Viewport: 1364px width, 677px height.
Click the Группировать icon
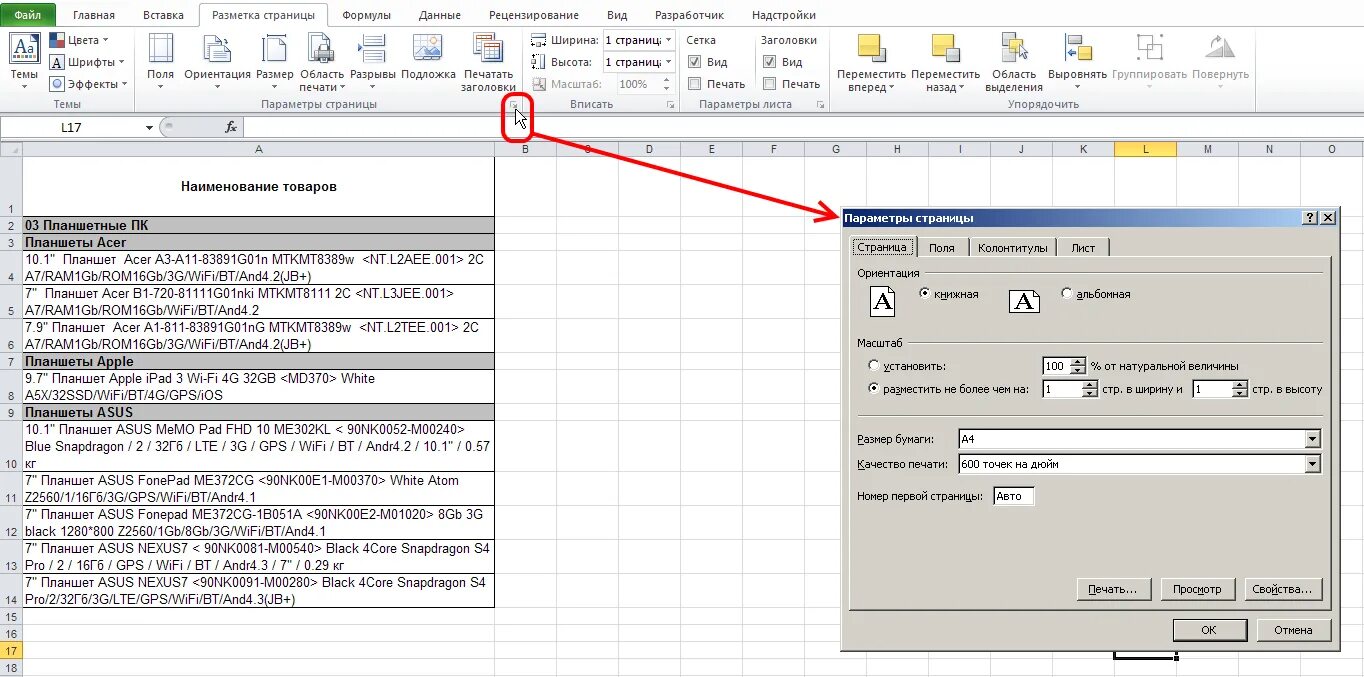tap(1149, 48)
